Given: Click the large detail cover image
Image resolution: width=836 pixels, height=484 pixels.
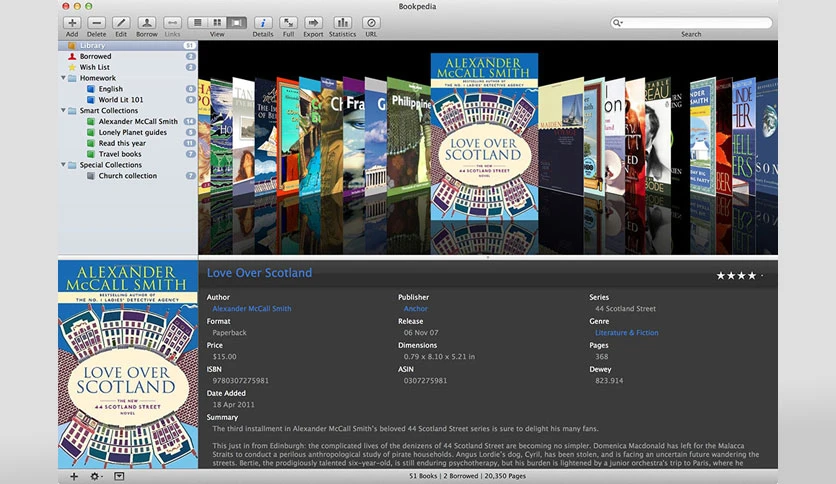Looking at the screenshot, I should [128, 365].
